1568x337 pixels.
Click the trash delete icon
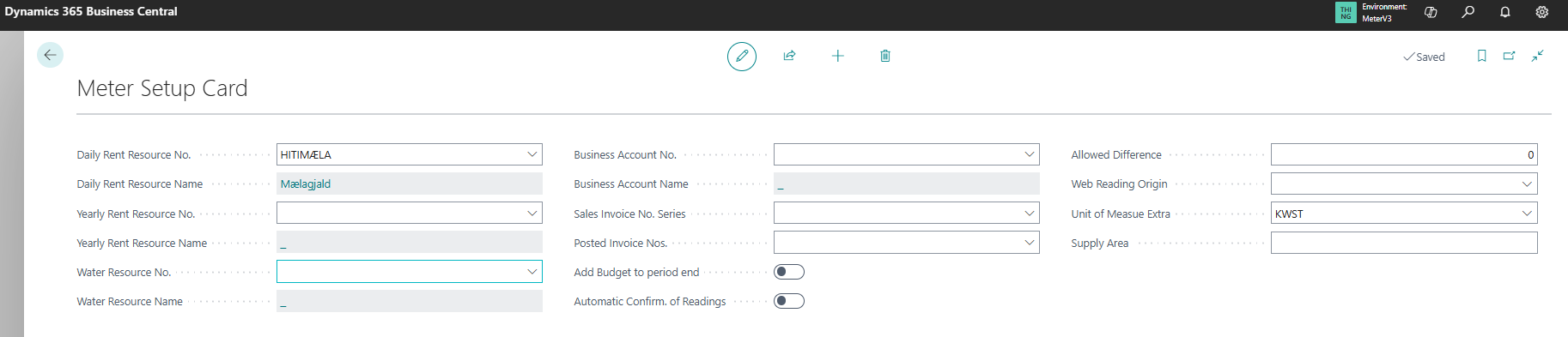coord(885,56)
